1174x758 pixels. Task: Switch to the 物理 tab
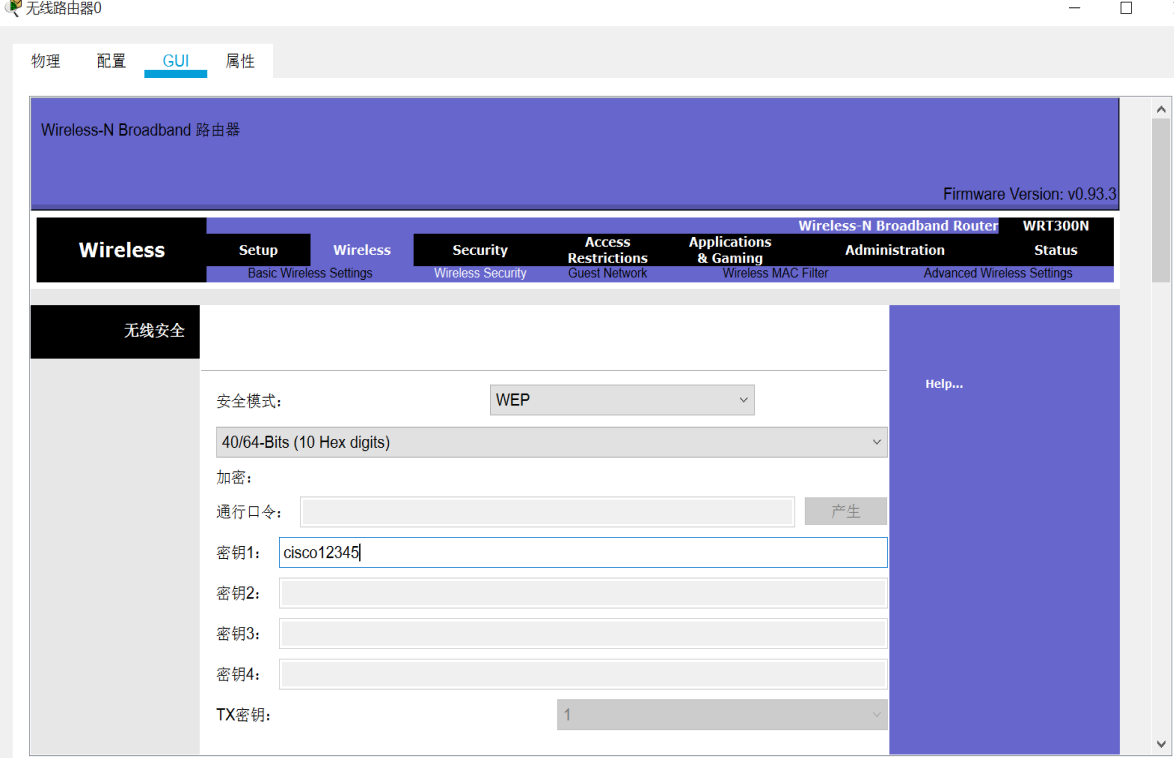(x=46, y=61)
